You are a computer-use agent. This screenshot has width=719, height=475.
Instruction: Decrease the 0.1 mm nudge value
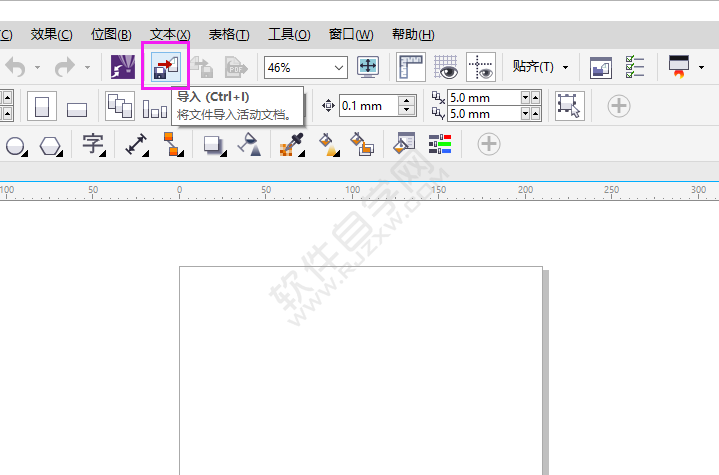pyautogui.click(x=406, y=110)
